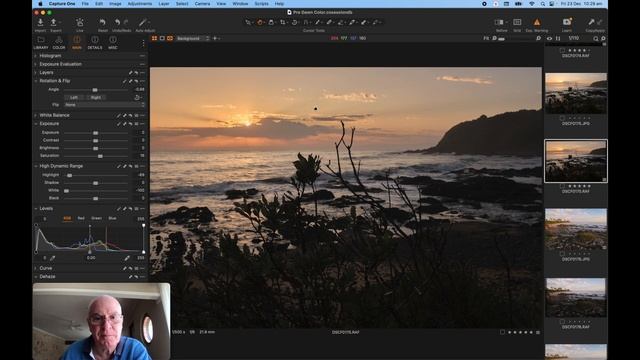The height and width of the screenshot is (360, 640).
Task: Click the Grid overlay icon
Action: click(517, 22)
